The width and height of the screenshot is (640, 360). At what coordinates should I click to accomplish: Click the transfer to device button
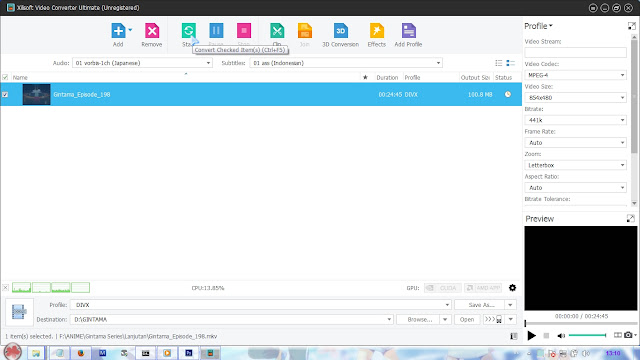pos(493,319)
